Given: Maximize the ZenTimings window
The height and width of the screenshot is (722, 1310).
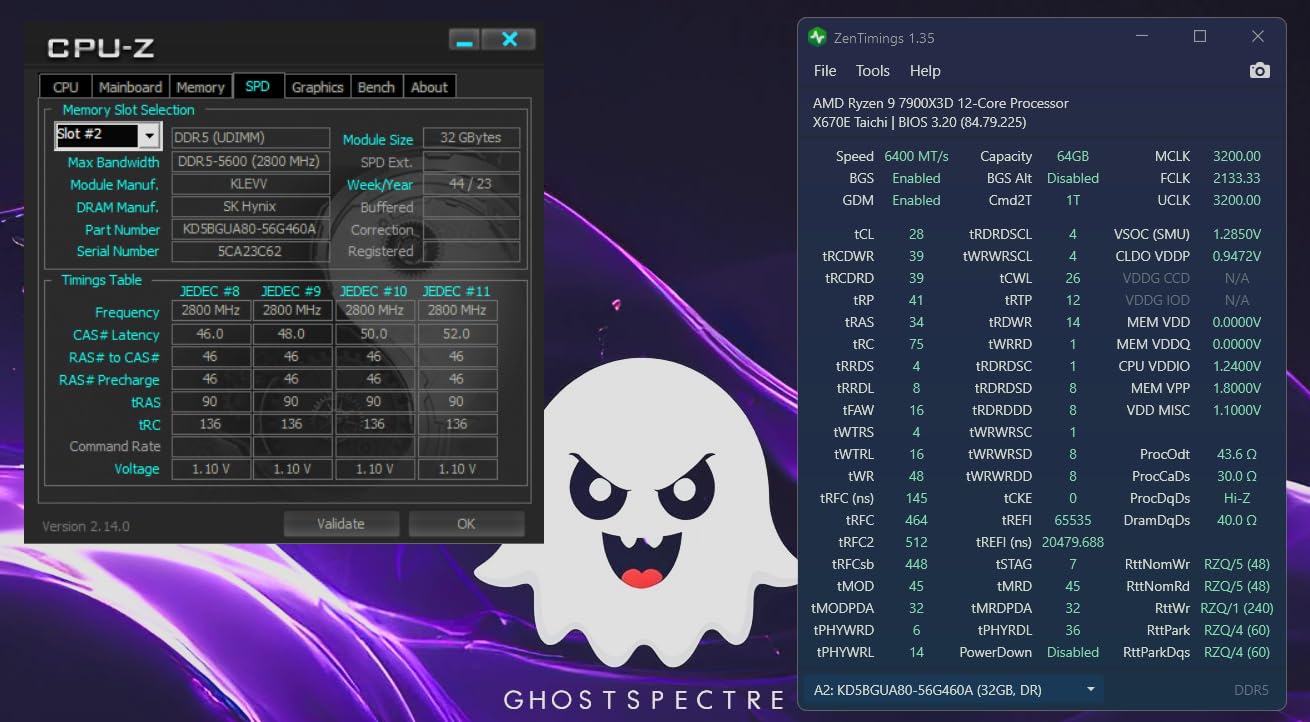Looking at the screenshot, I should [1200, 37].
